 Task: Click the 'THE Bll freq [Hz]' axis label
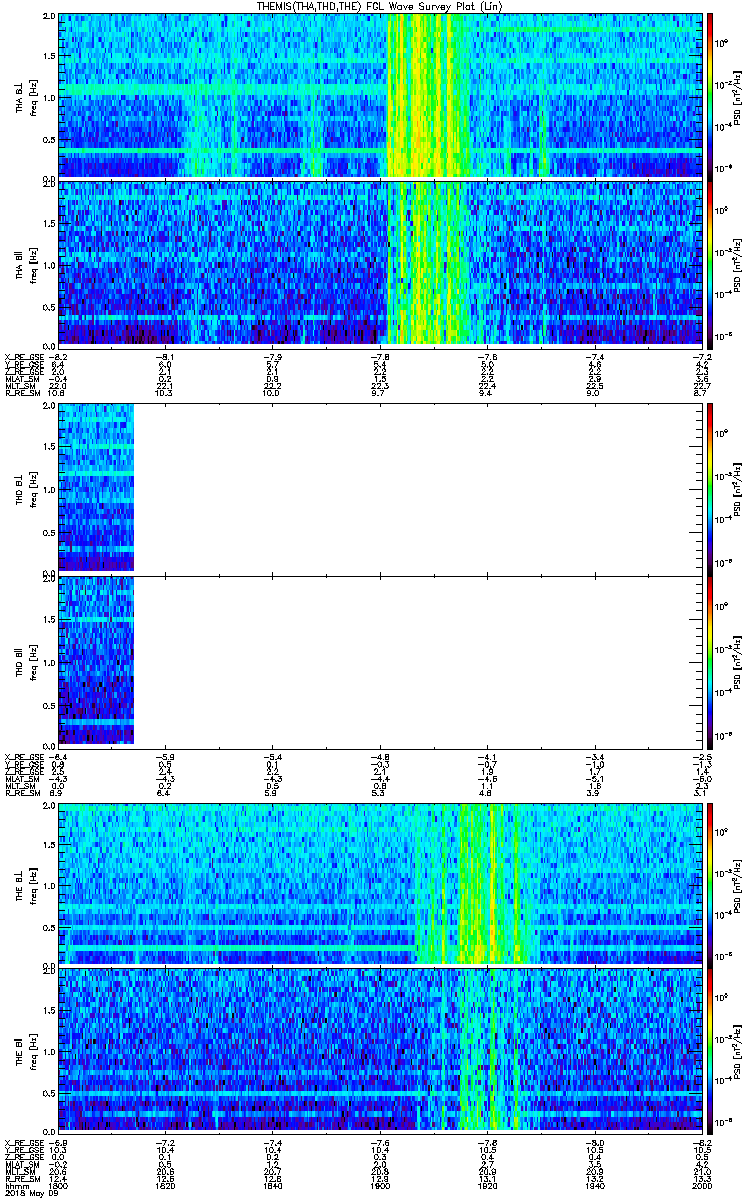[x=25, y=1049]
